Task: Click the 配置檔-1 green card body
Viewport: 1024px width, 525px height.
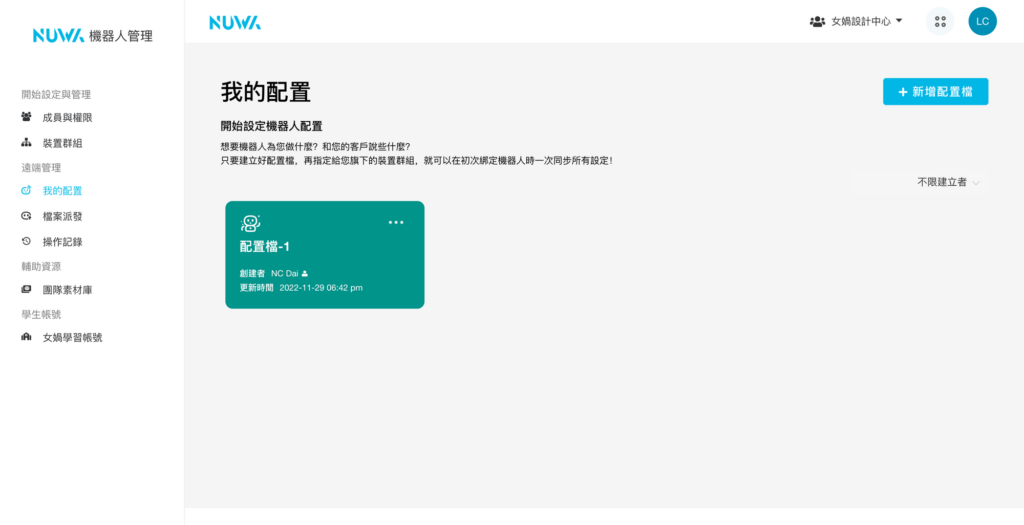Action: coord(325,255)
